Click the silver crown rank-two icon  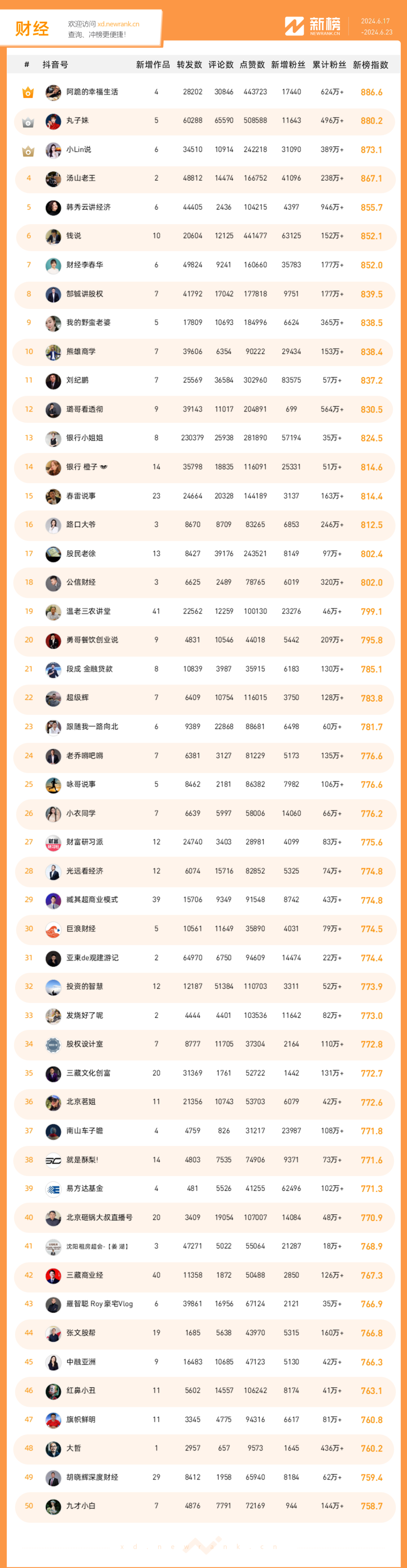[28, 122]
